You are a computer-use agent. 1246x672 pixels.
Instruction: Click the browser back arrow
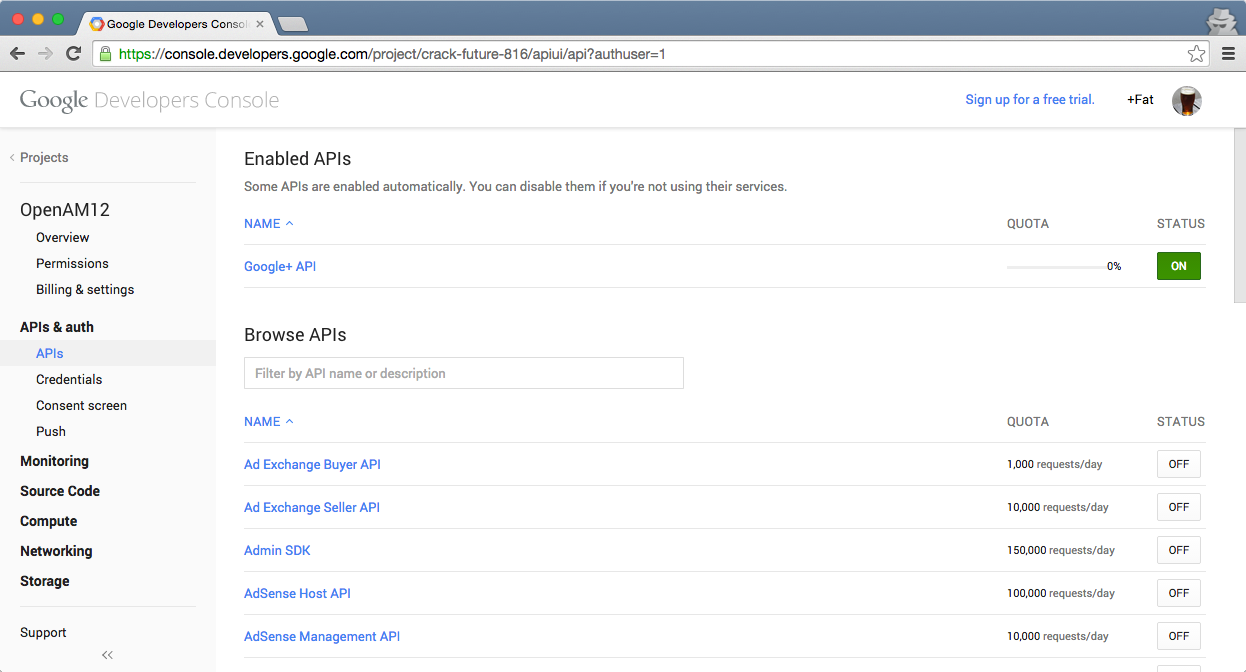click(18, 54)
